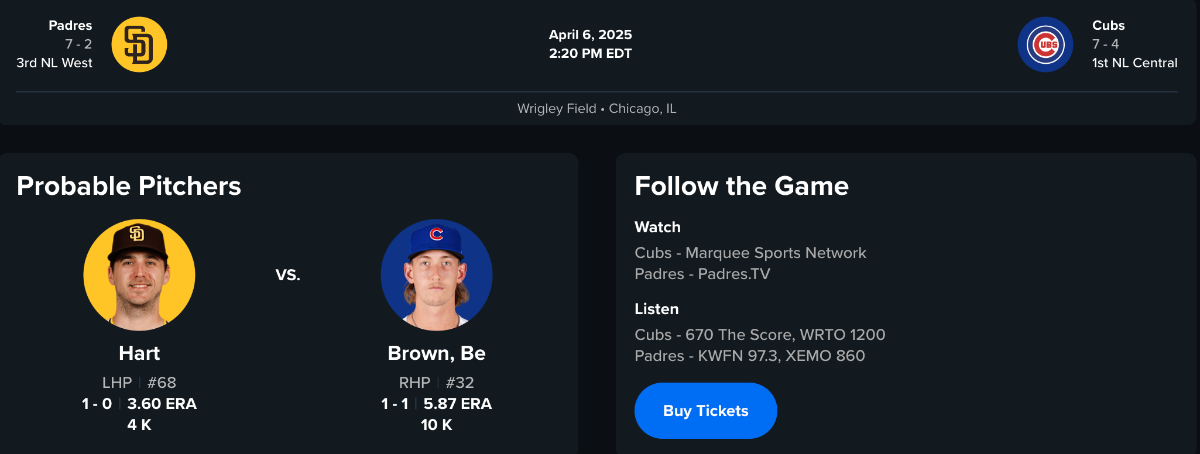
Task: Click Hart's 3.60 ERA stat
Action: click(x=162, y=404)
